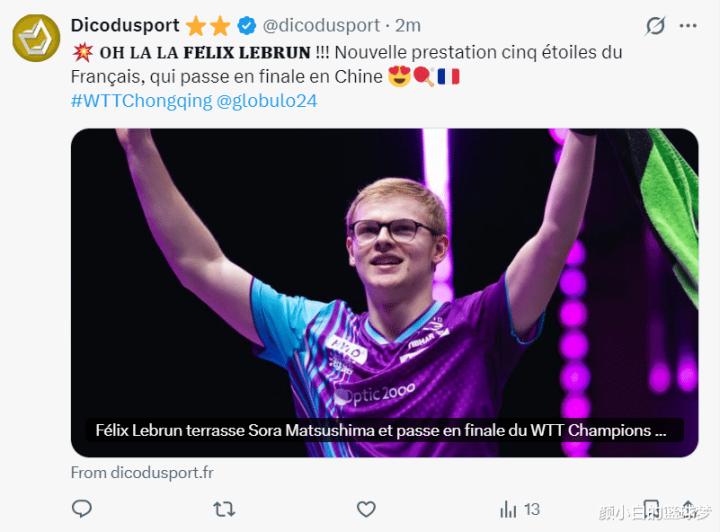Click the Grok slashed-circle icon
Image resolution: width=720 pixels, height=532 pixels.
(655, 26)
